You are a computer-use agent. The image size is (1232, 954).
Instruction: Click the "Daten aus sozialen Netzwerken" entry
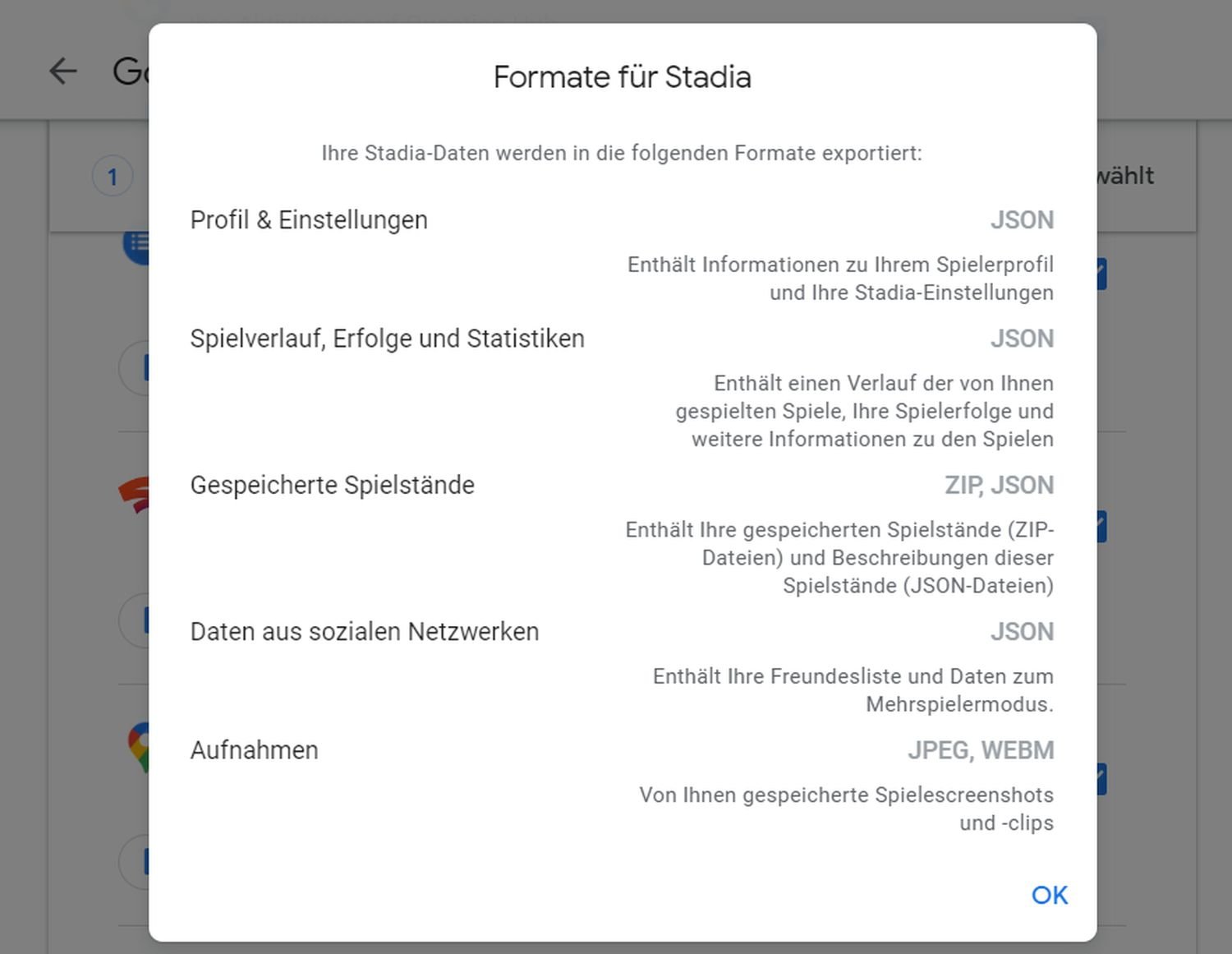click(x=364, y=632)
